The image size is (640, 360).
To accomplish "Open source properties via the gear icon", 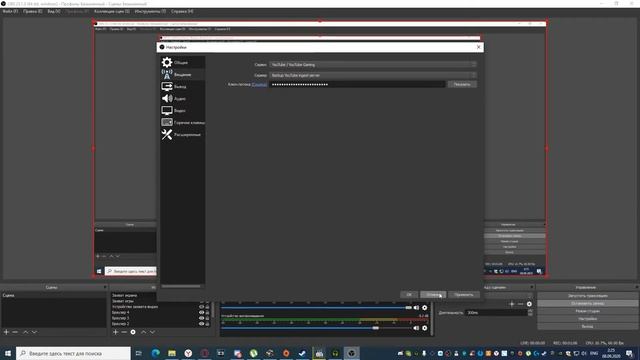I will click(133, 332).
